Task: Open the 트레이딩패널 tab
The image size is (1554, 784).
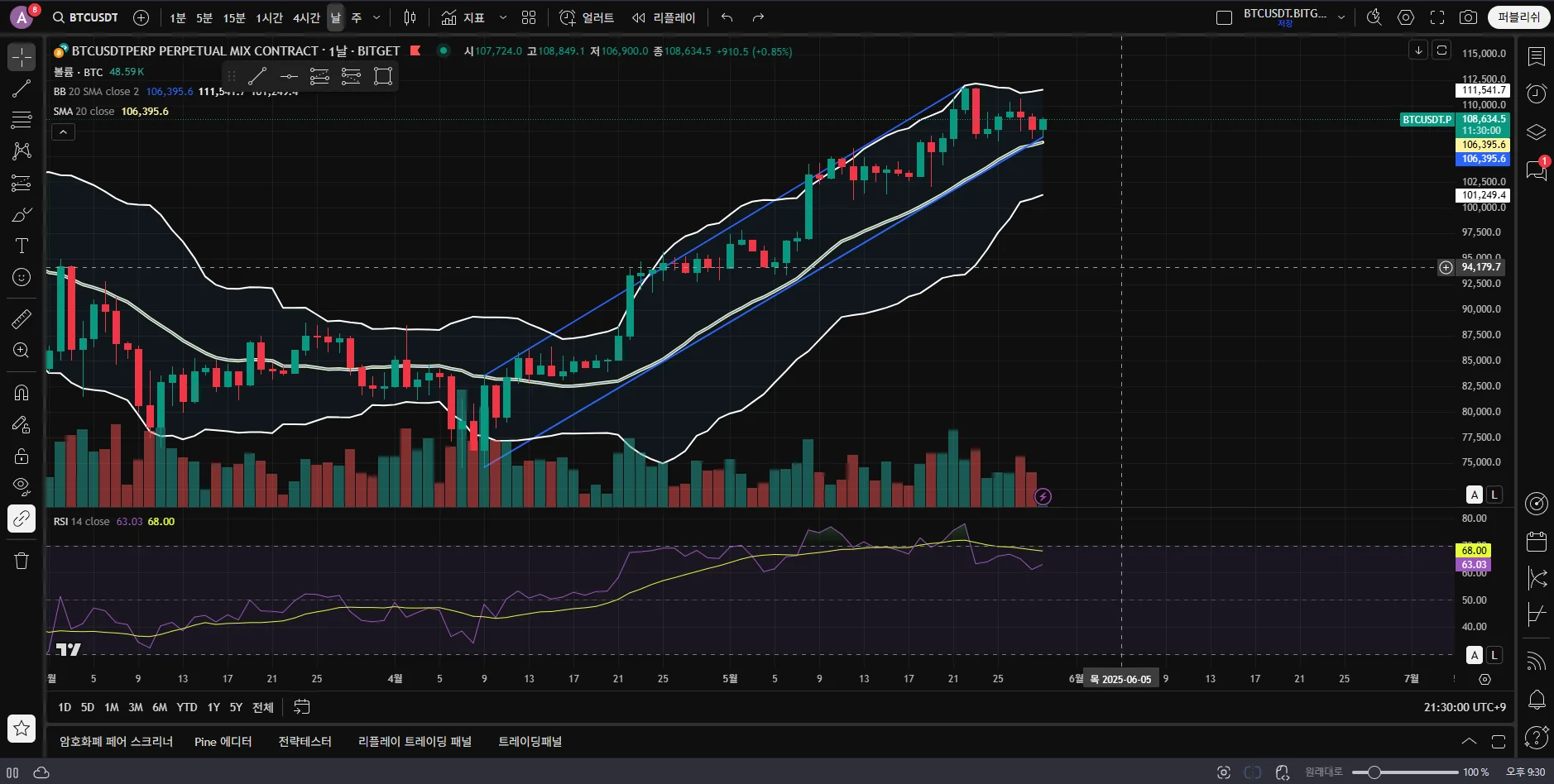Action: [530, 742]
